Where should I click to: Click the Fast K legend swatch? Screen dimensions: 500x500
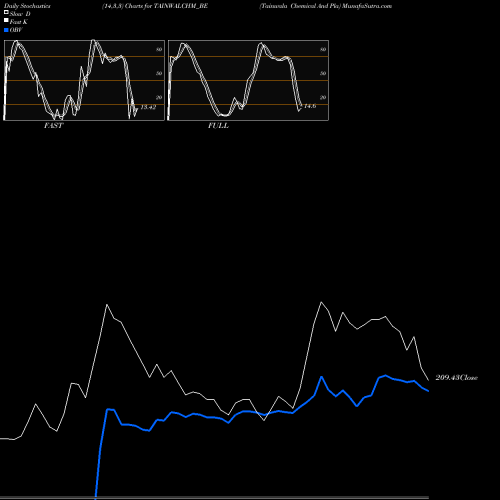coord(6,20)
